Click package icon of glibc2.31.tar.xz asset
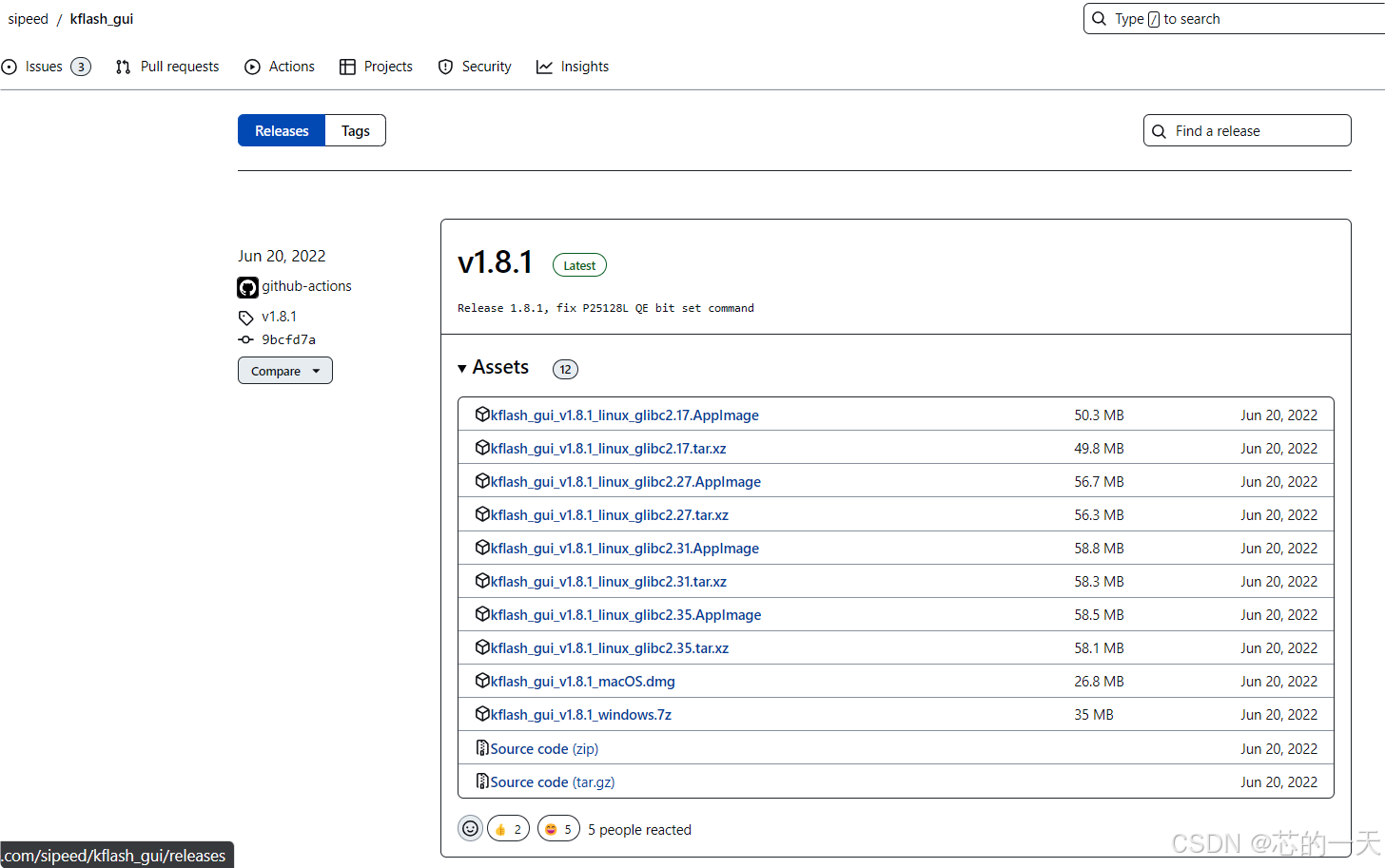 coord(482,581)
